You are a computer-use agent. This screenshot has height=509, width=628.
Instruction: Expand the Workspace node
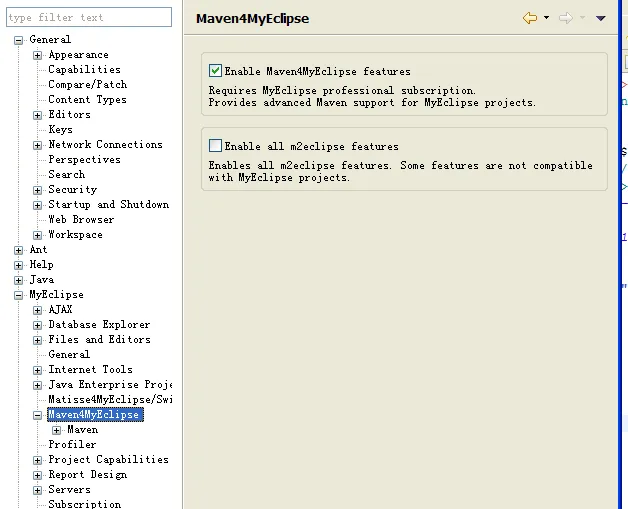[x=37, y=235]
